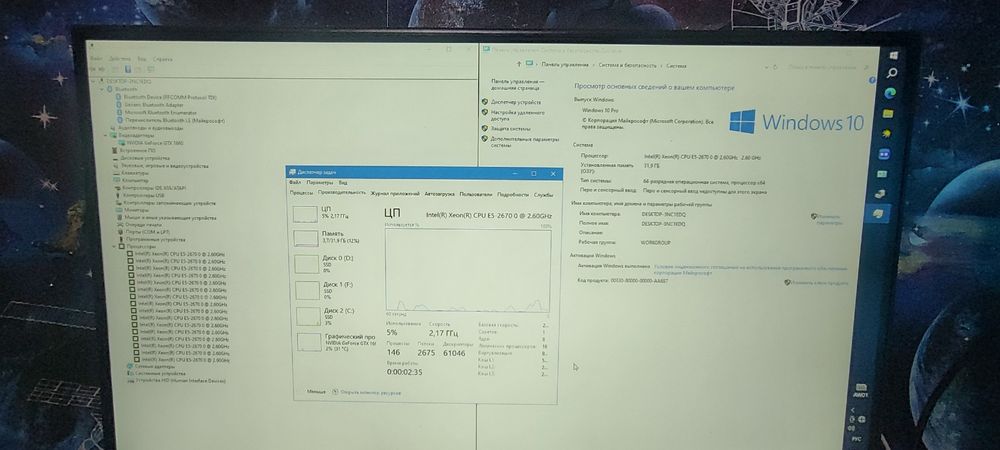Collapse the DESKTOP root node in Device Manager

coord(93,82)
